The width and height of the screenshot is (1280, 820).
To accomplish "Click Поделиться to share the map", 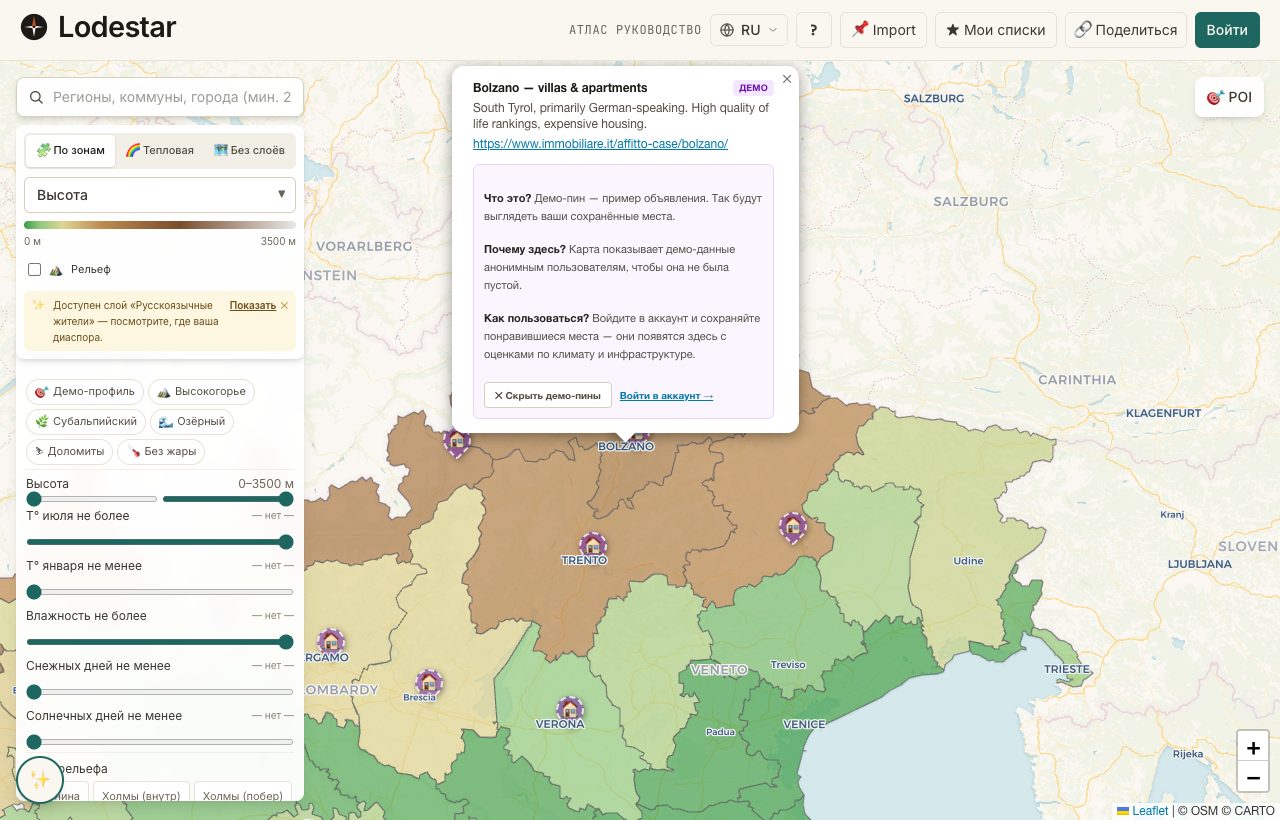I will (x=1126, y=30).
